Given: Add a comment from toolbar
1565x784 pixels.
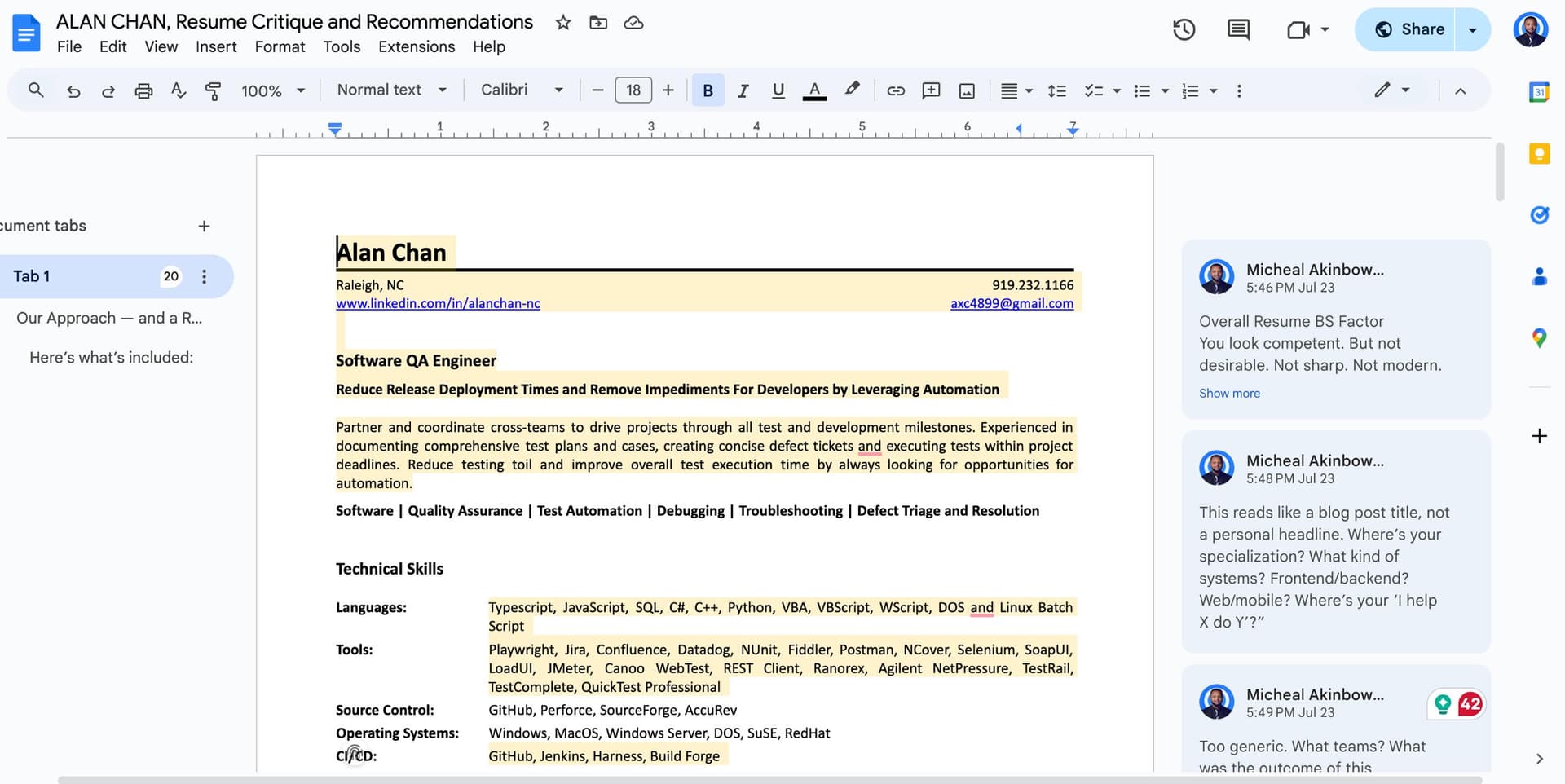Looking at the screenshot, I should click(x=931, y=90).
